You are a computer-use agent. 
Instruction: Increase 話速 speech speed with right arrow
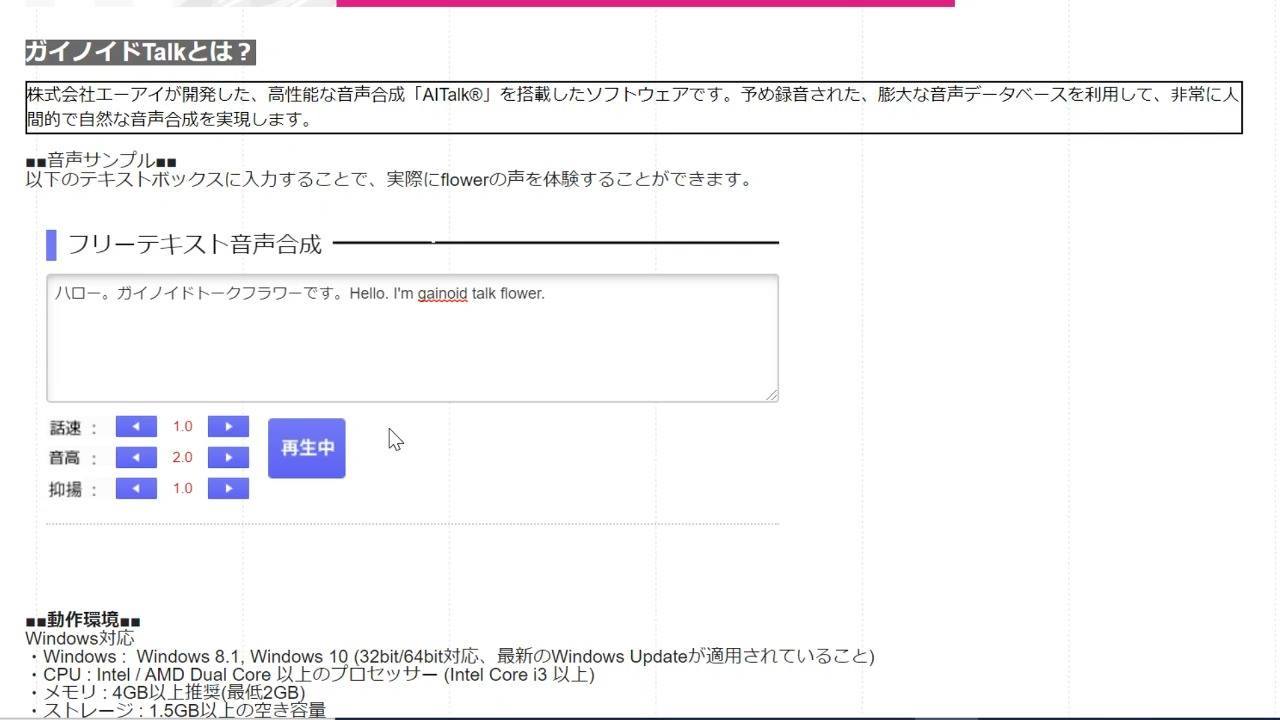coord(228,427)
